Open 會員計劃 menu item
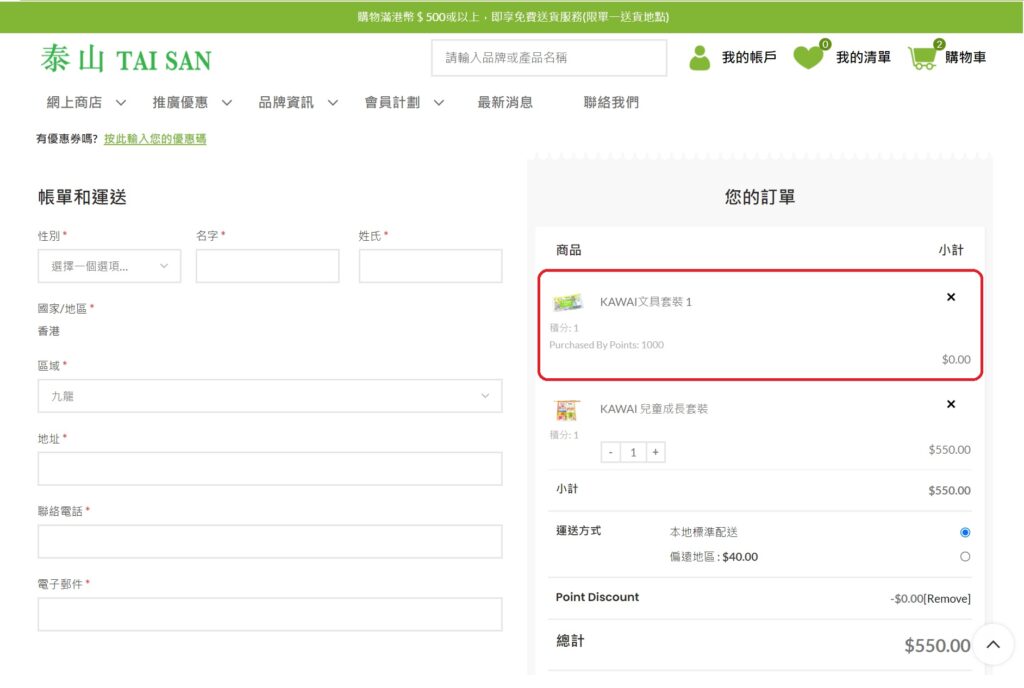The image size is (1024, 688). tap(392, 102)
